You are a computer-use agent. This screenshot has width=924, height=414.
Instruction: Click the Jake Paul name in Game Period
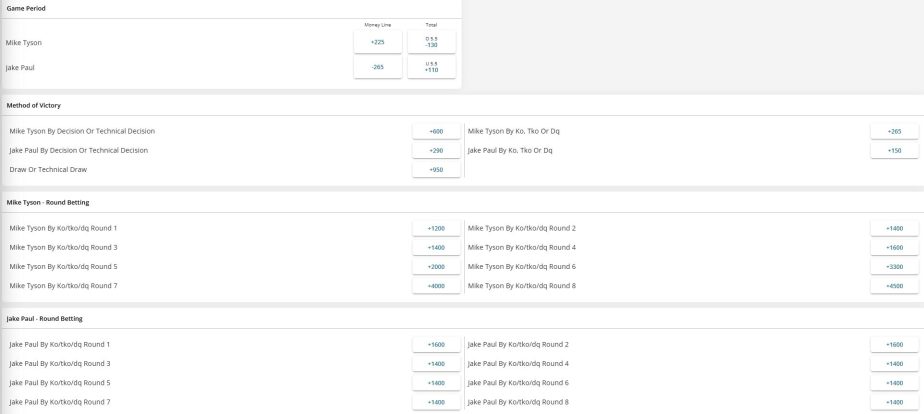point(20,68)
